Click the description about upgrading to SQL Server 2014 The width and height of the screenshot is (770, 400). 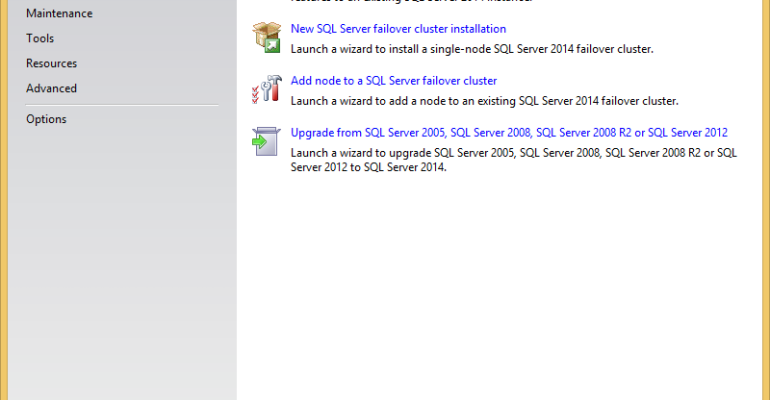click(514, 160)
